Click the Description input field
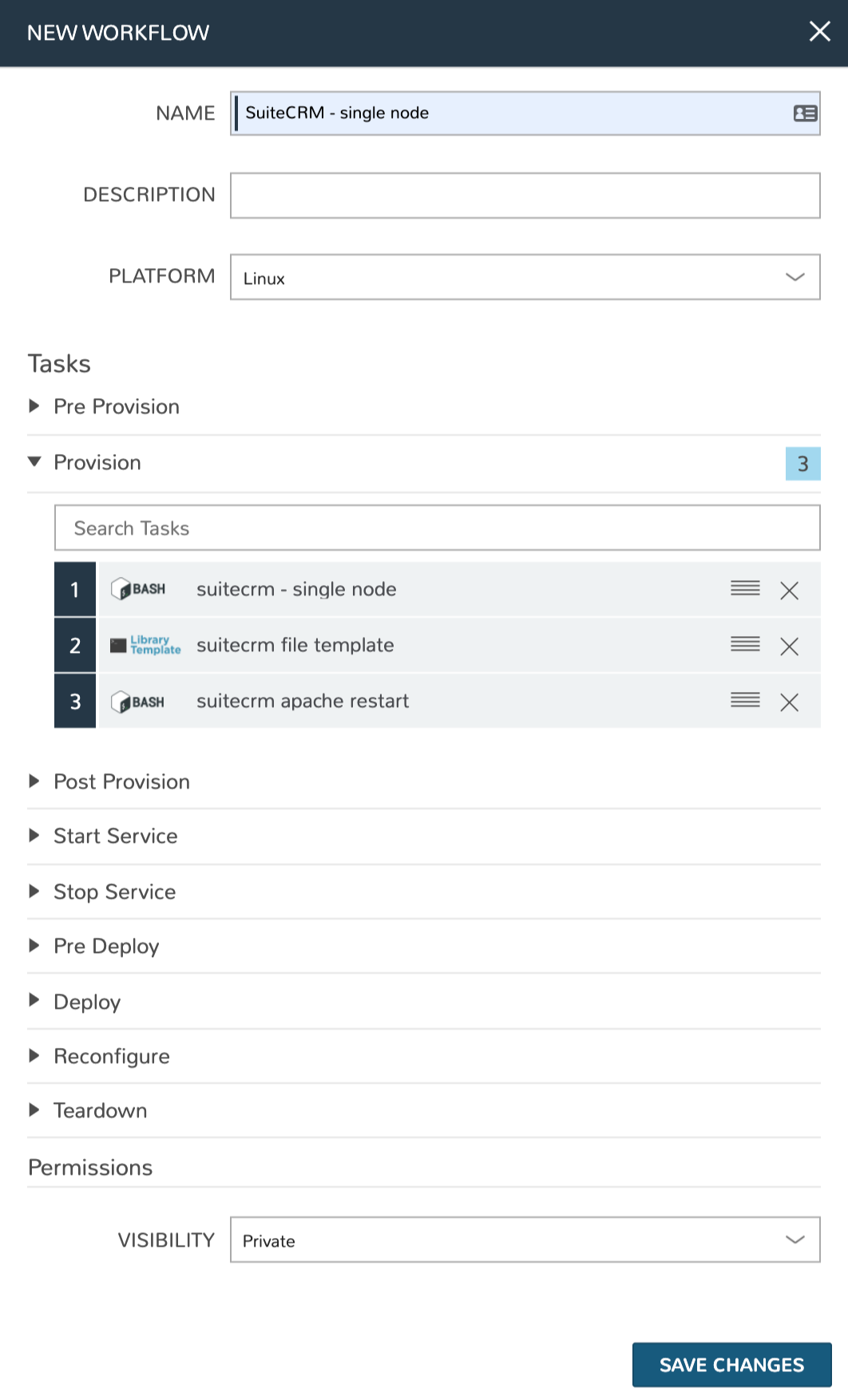Screen dimensions: 848x1400 pyautogui.click(x=525, y=195)
